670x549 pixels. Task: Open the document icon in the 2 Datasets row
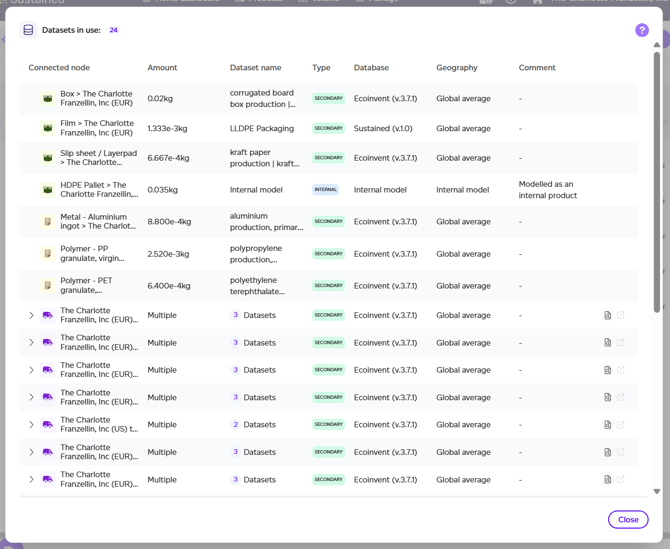point(607,424)
